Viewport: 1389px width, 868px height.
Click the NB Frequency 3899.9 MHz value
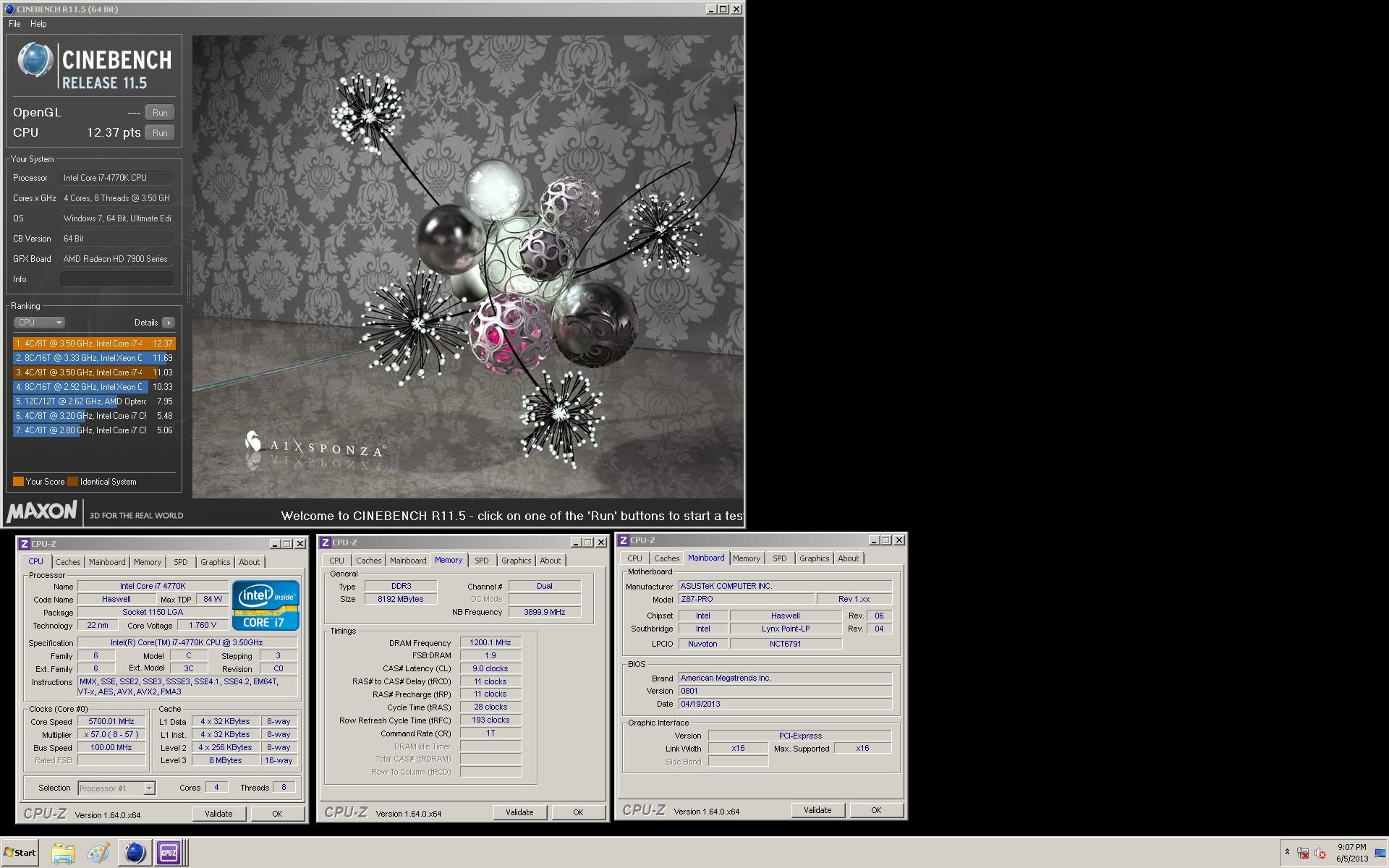545,612
